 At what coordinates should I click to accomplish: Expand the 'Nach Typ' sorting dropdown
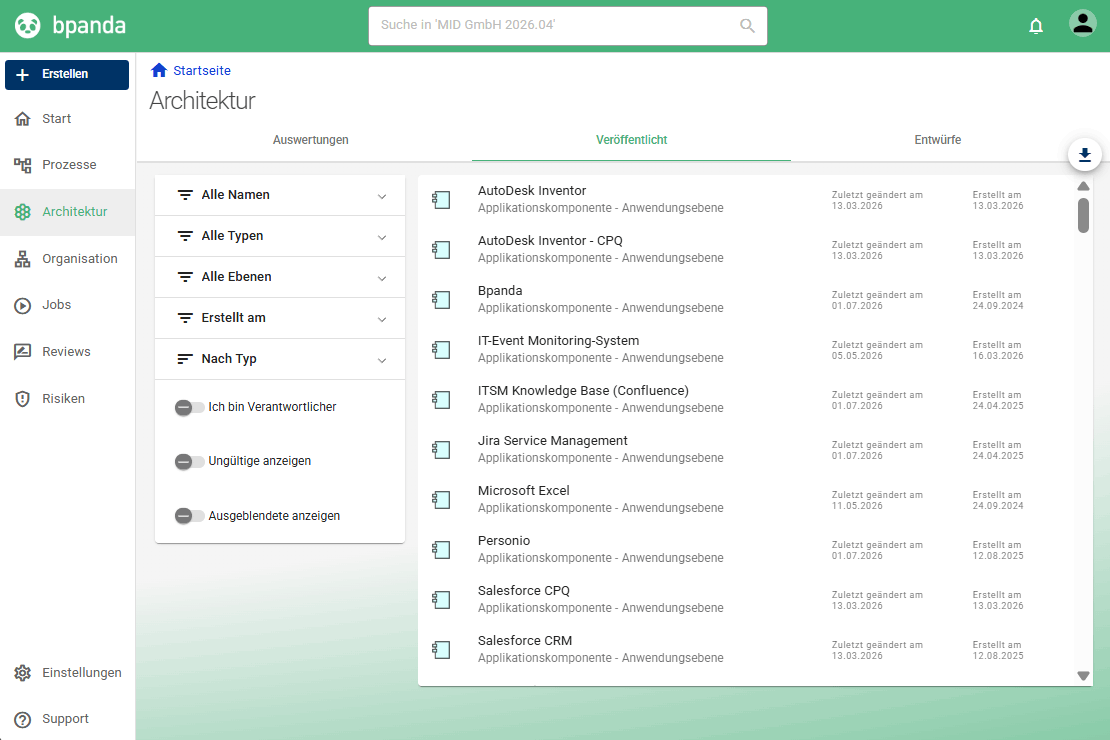click(280, 360)
